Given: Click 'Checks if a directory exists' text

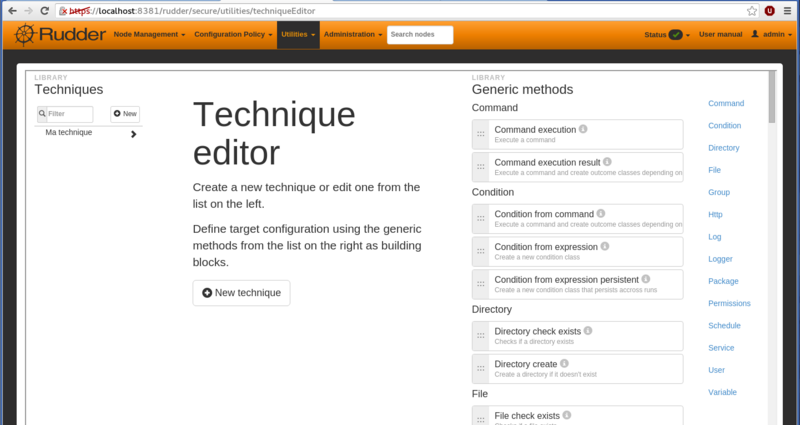Looking at the screenshot, I should (x=534, y=342).
